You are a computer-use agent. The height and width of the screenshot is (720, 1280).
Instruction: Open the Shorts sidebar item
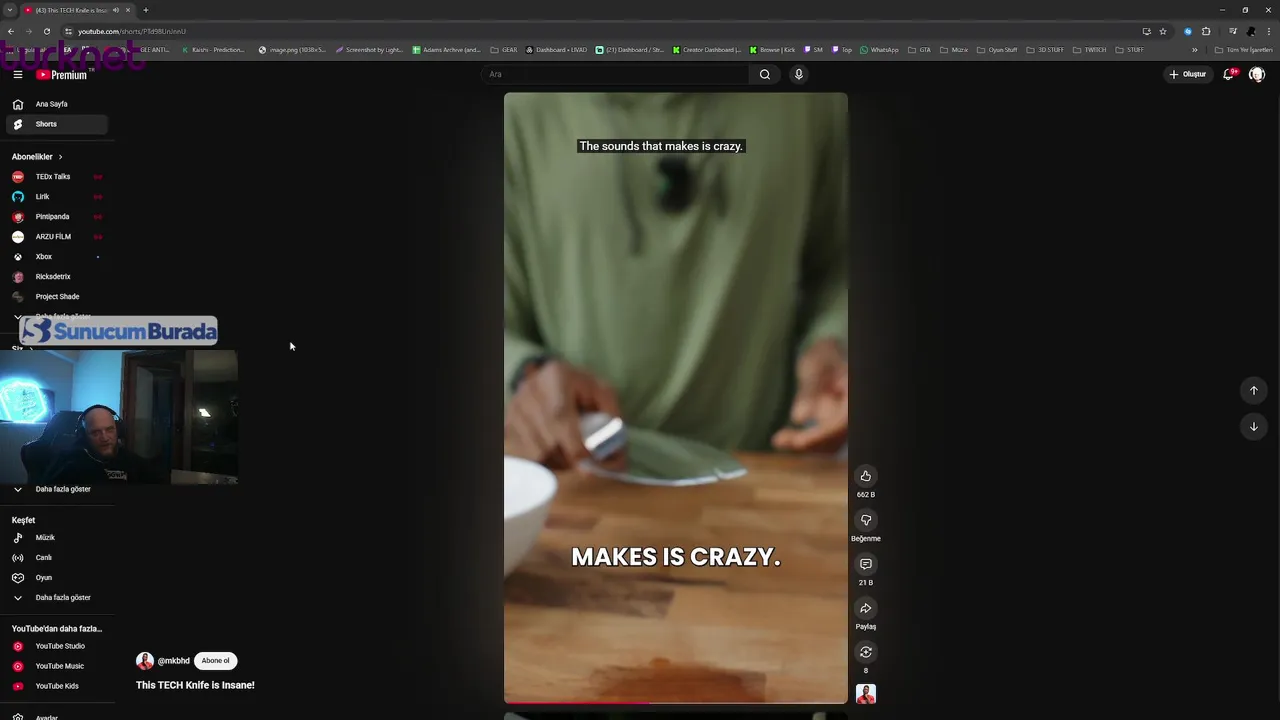click(55, 124)
